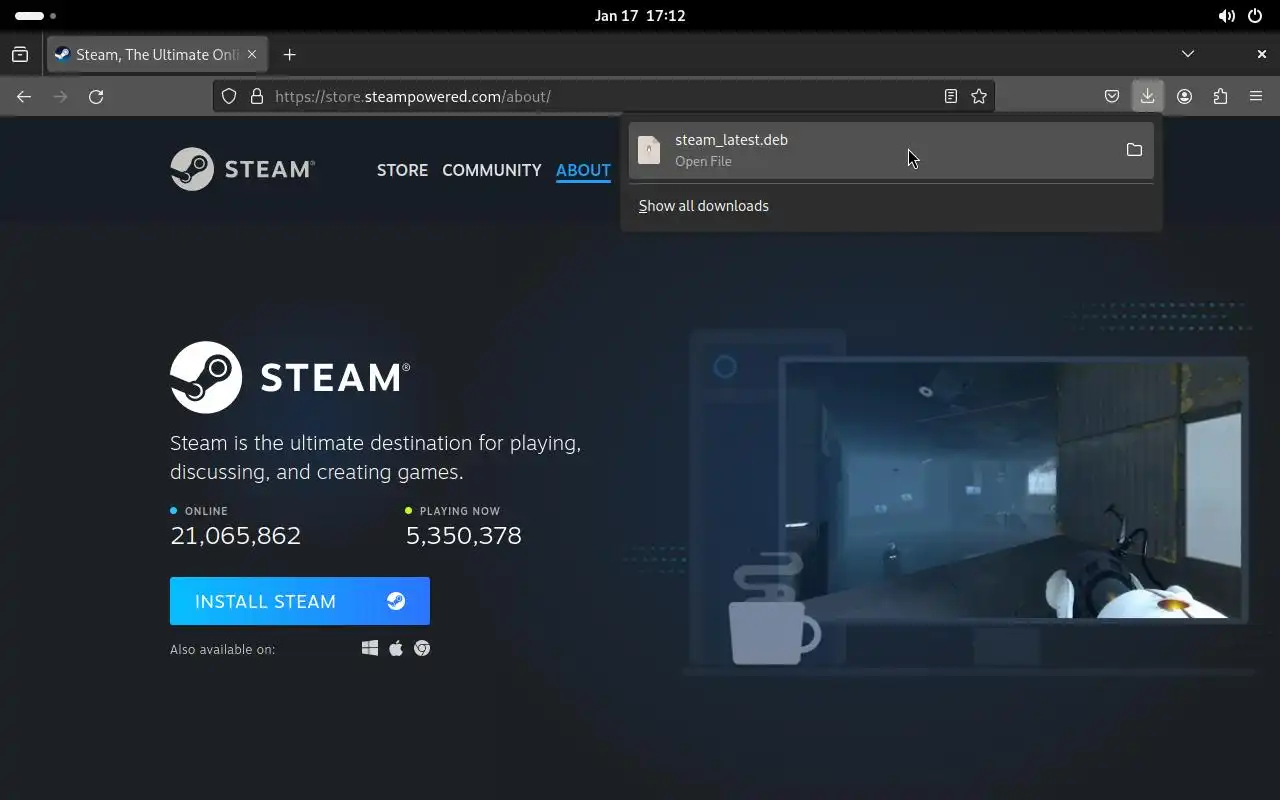This screenshot has height=800, width=1280.
Task: Close the Steam tab
Action: click(x=252, y=54)
